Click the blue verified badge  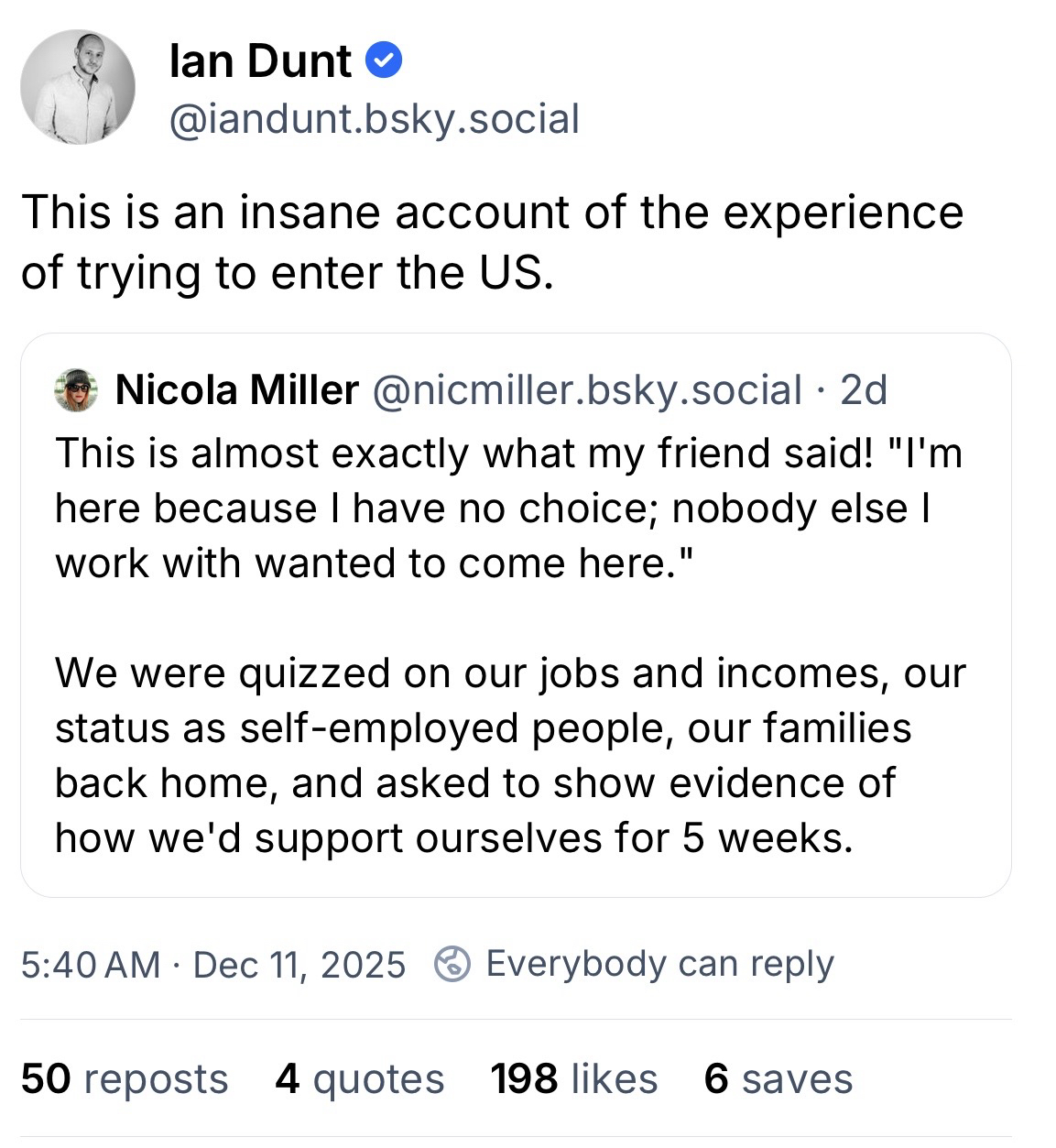(x=384, y=61)
